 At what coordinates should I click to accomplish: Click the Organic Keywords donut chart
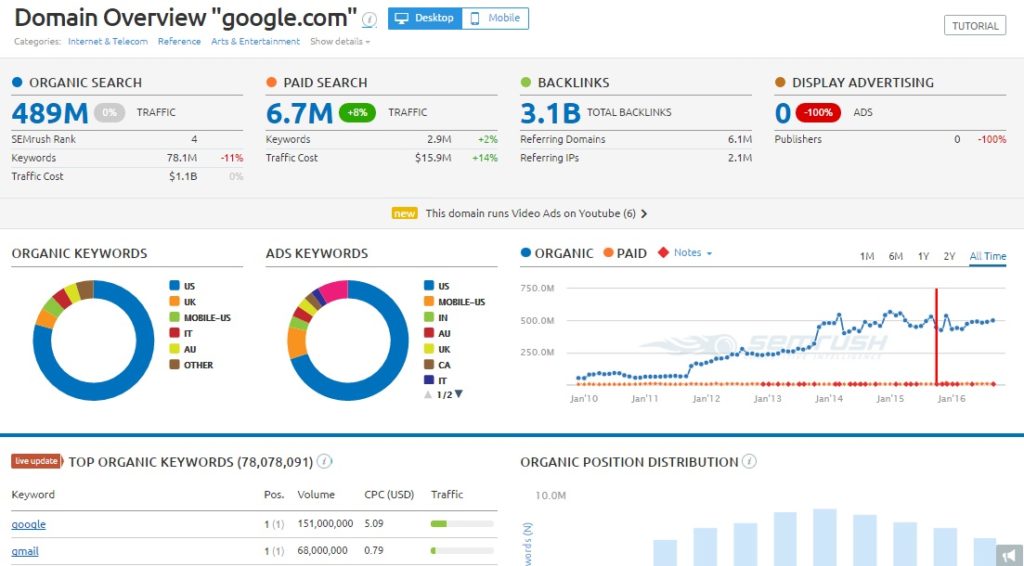click(x=93, y=340)
